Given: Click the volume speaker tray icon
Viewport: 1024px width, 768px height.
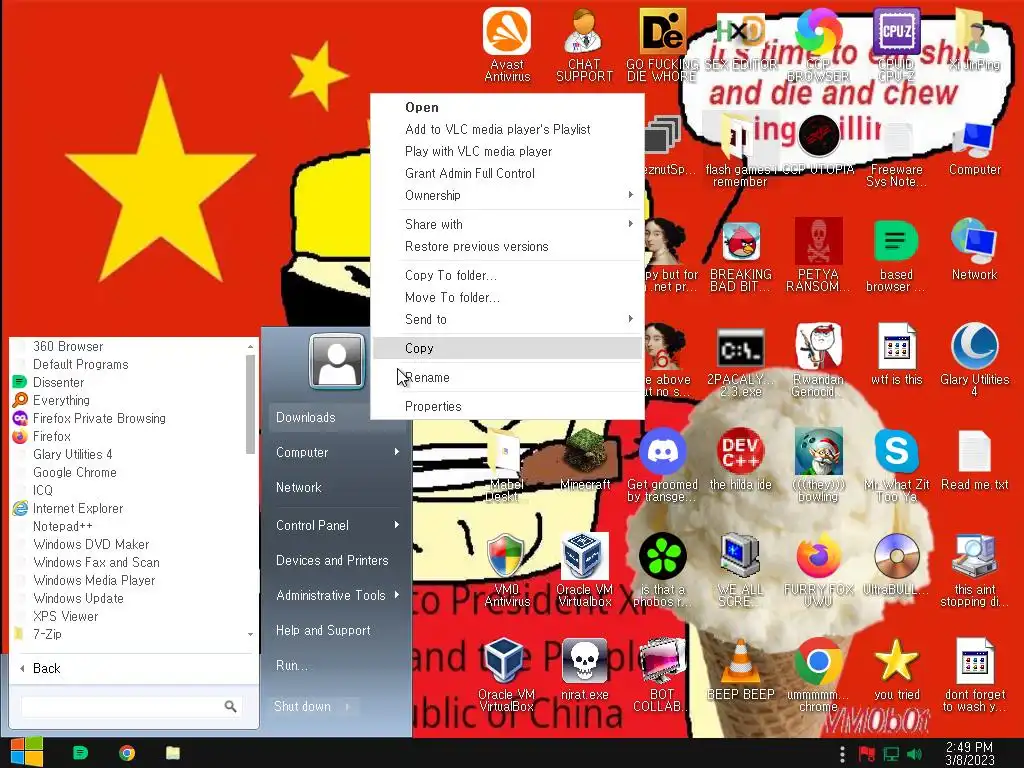Looking at the screenshot, I should (x=914, y=754).
